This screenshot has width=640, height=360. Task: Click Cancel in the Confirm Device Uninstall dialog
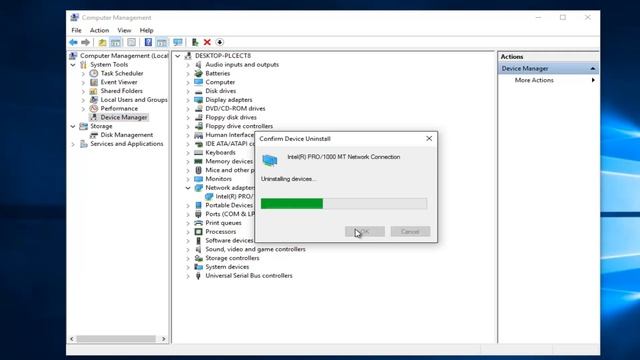[x=410, y=231]
